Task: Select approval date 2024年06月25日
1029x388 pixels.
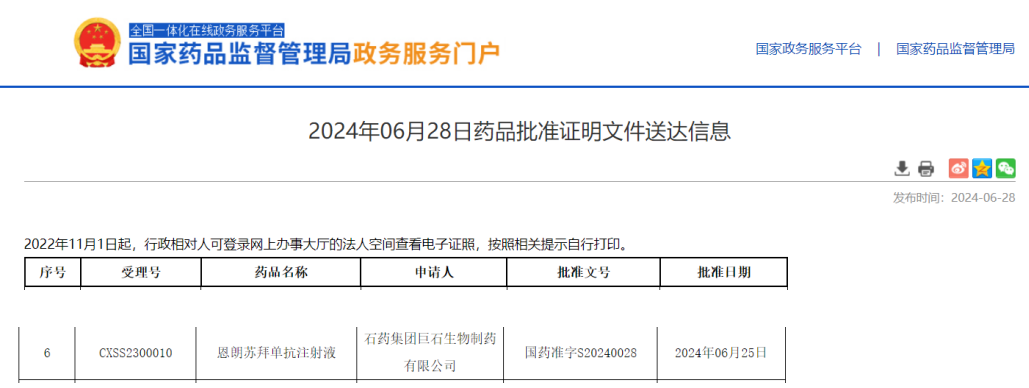Action: [721, 353]
